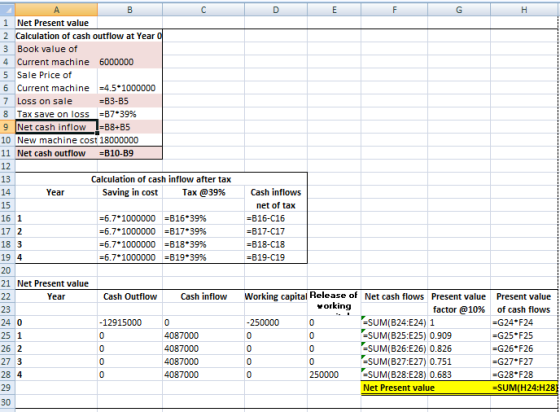Click the 'Book value of' cell
The height and width of the screenshot is (412, 560).
click(x=56, y=49)
